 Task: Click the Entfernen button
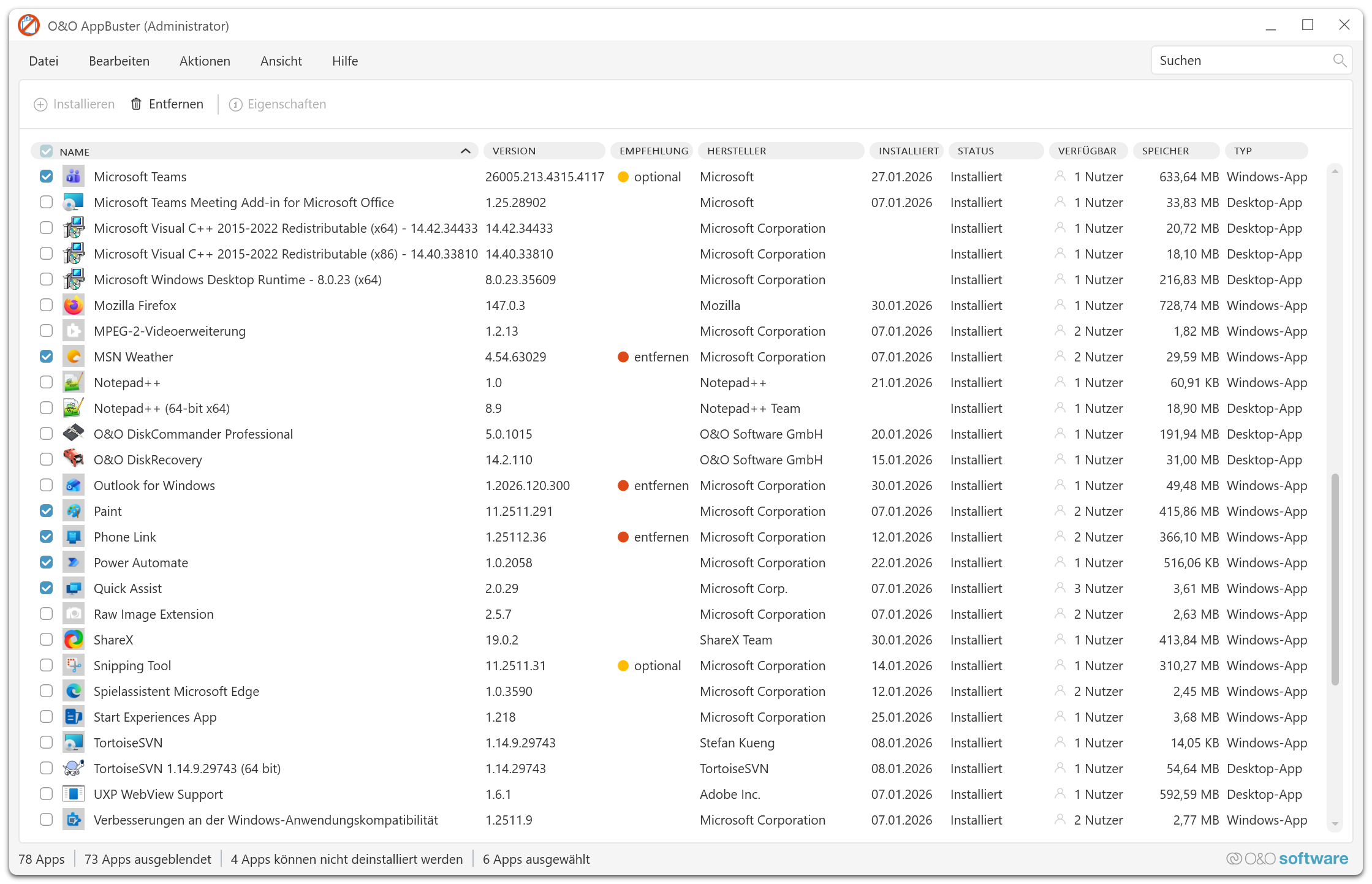[167, 104]
